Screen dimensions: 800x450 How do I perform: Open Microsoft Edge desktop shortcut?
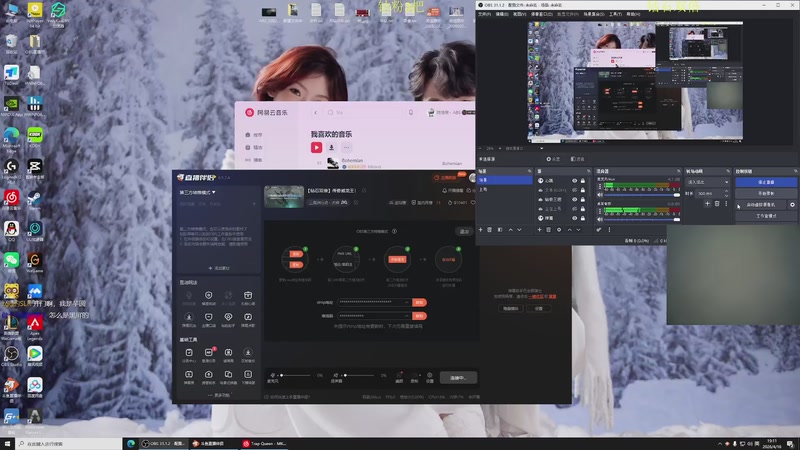[x=11, y=138]
